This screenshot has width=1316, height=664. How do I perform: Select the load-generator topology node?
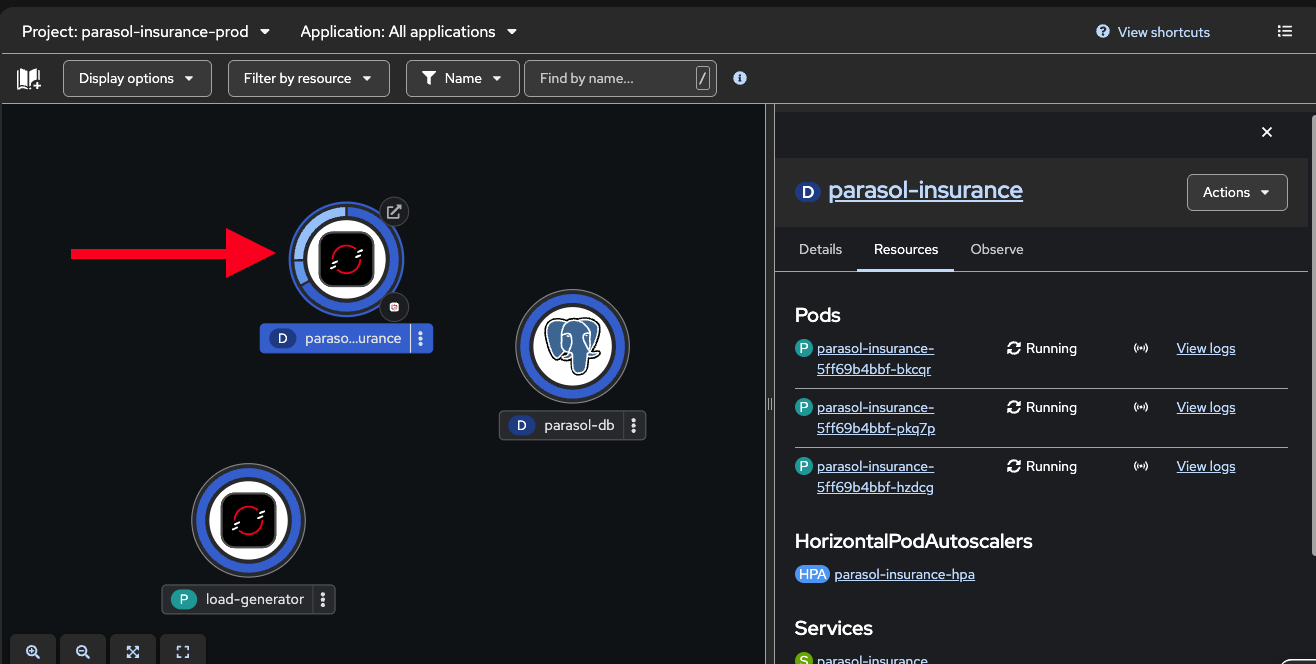click(x=248, y=520)
